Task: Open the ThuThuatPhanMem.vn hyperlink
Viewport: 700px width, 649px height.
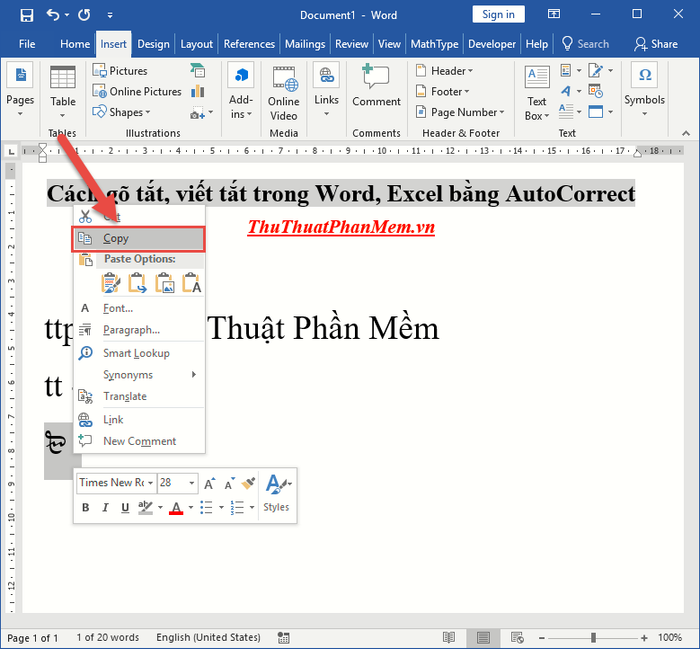Action: (x=341, y=227)
